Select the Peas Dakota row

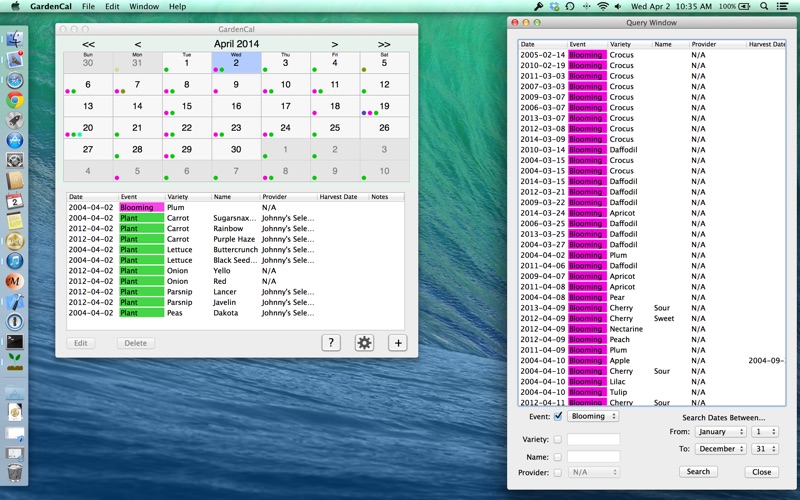click(x=235, y=313)
